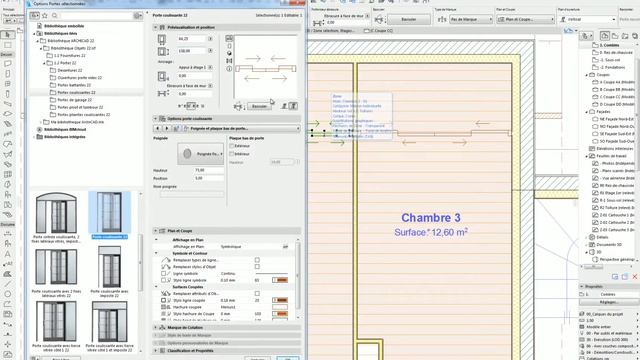Screen dimensions: 640x360
Task: Click the Chambre 3 zone label on plan
Action: point(431,218)
